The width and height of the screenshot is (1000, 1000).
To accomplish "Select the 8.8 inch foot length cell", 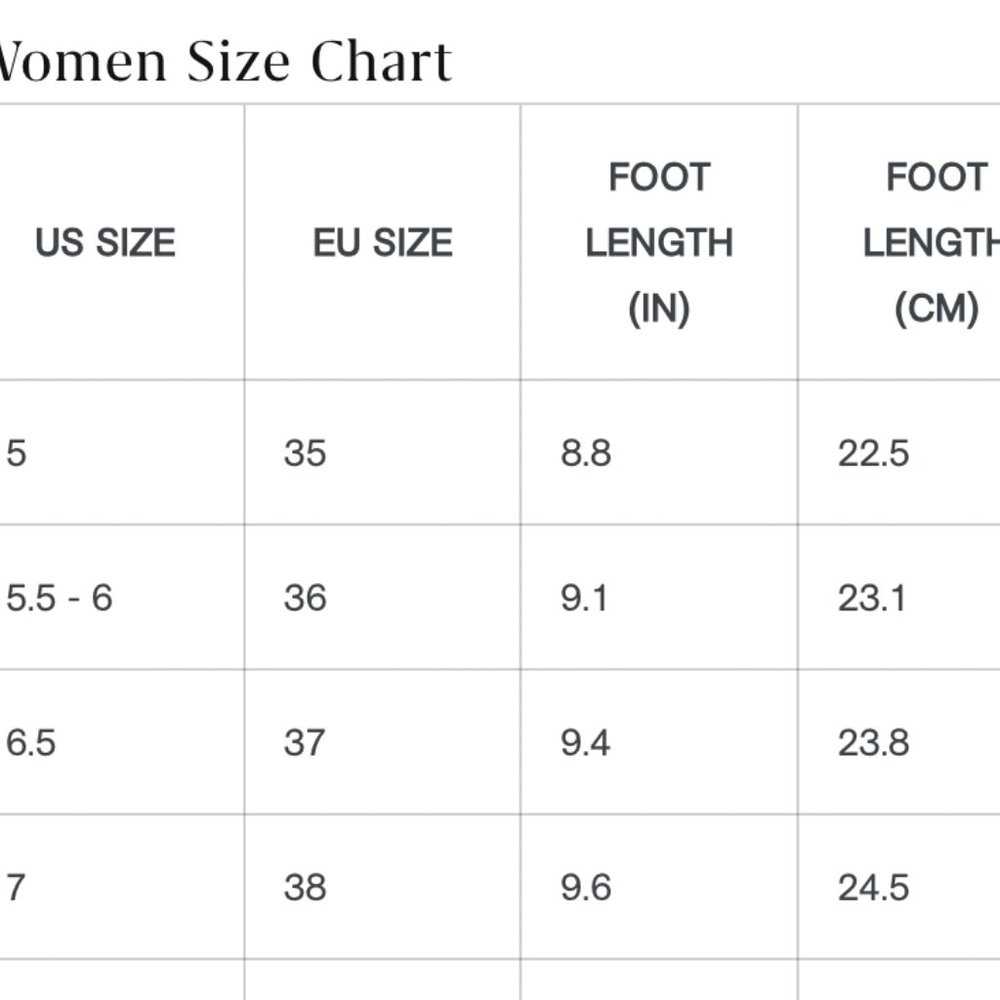I will tap(659, 453).
